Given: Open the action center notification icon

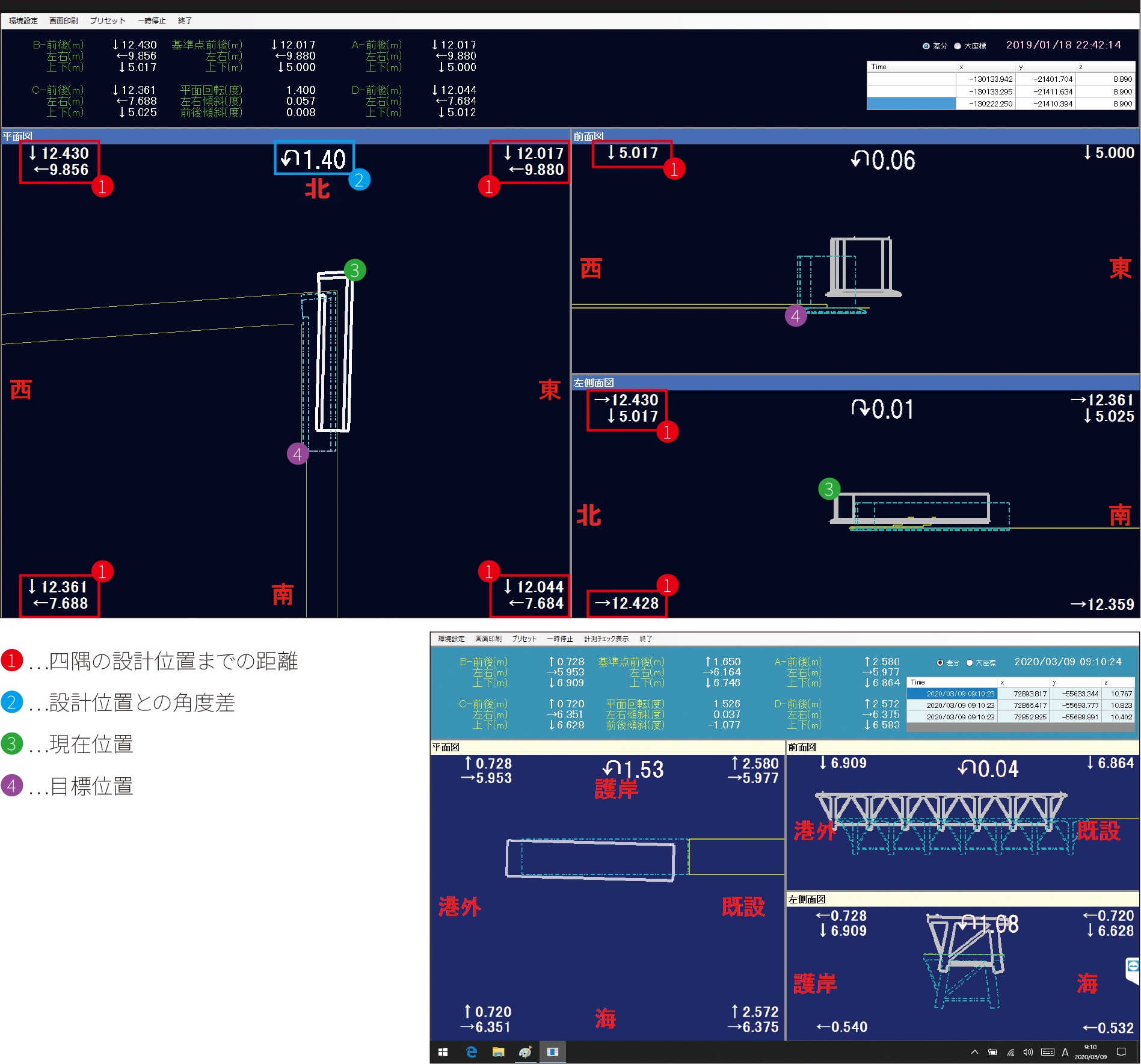Looking at the screenshot, I should (x=1121, y=1052).
